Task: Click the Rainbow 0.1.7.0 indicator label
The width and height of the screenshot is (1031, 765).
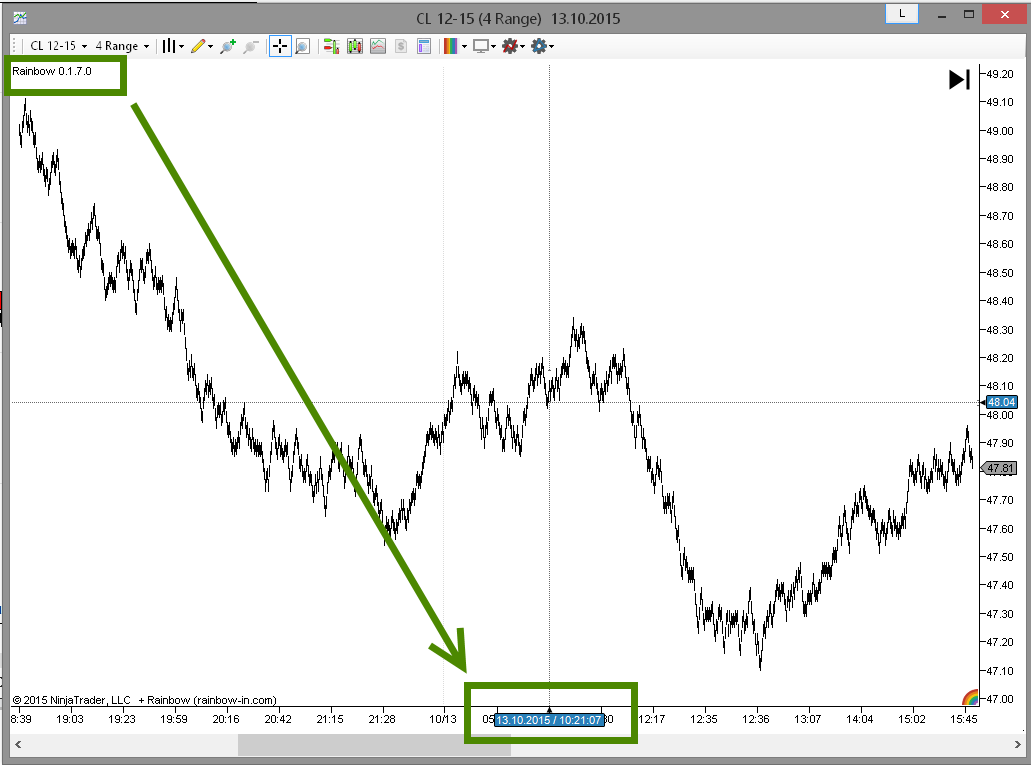Action: [x=52, y=71]
